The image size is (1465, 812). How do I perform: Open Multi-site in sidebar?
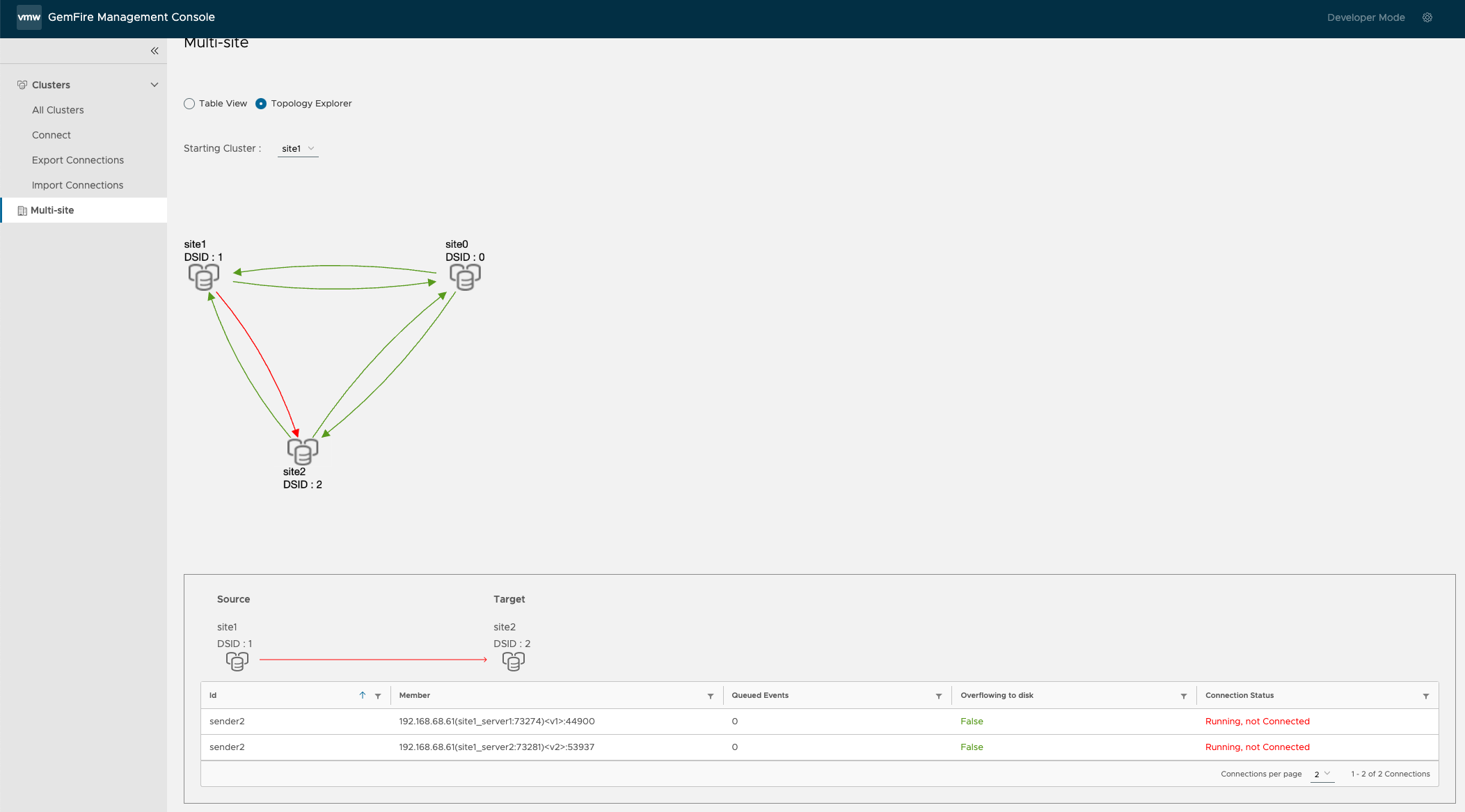[84, 210]
